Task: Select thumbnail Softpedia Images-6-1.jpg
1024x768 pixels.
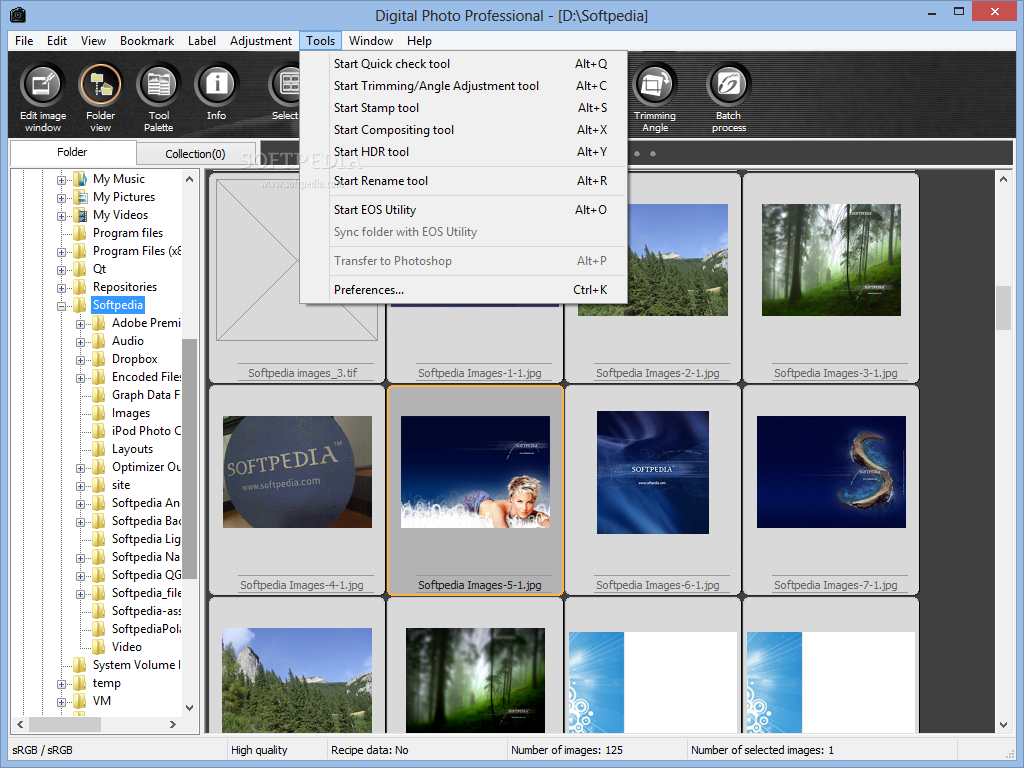Action: coord(653,490)
